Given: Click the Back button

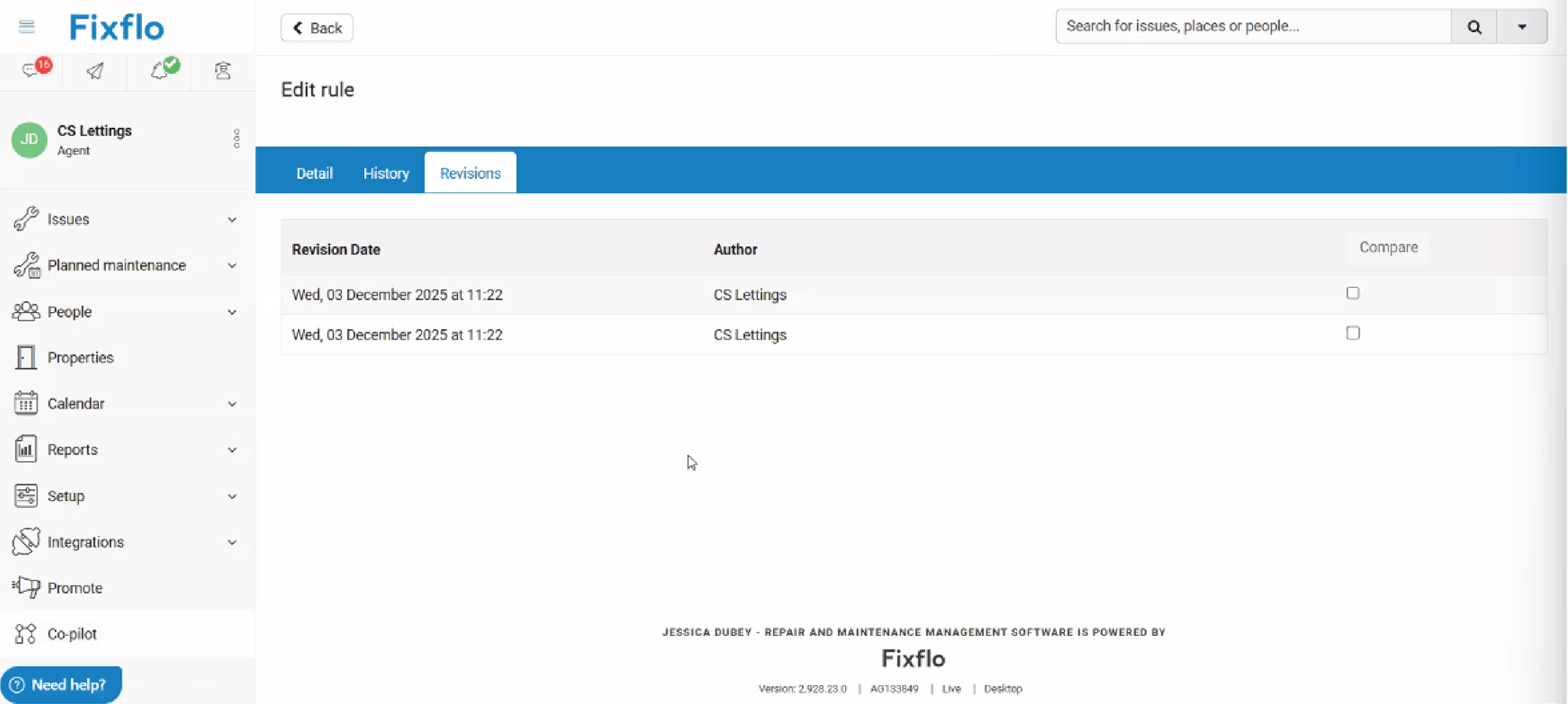Looking at the screenshot, I should click(x=317, y=28).
